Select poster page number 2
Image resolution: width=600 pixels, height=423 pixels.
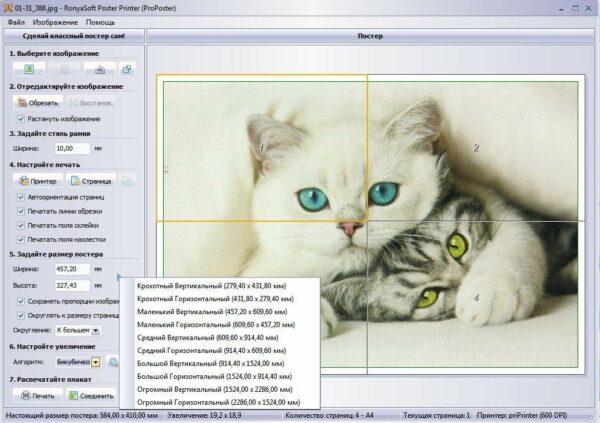(476, 148)
